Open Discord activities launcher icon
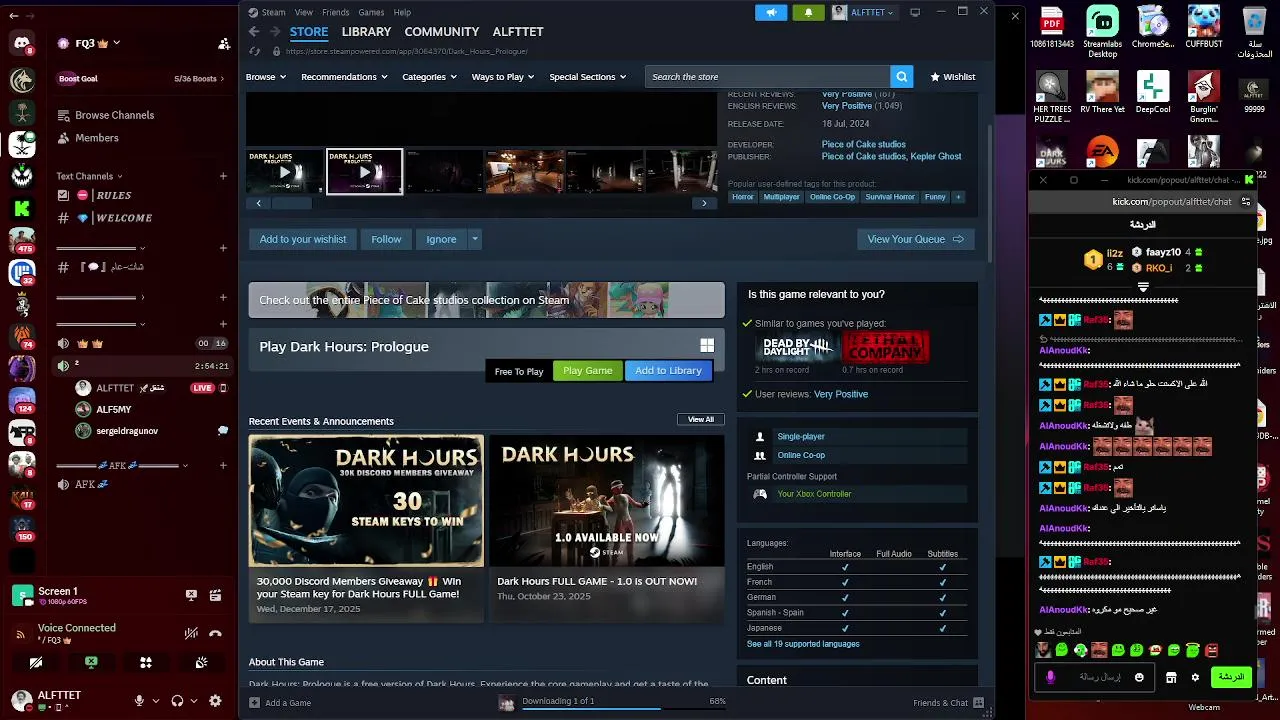This screenshot has width=1280, height=720. pyautogui.click(x=146, y=662)
